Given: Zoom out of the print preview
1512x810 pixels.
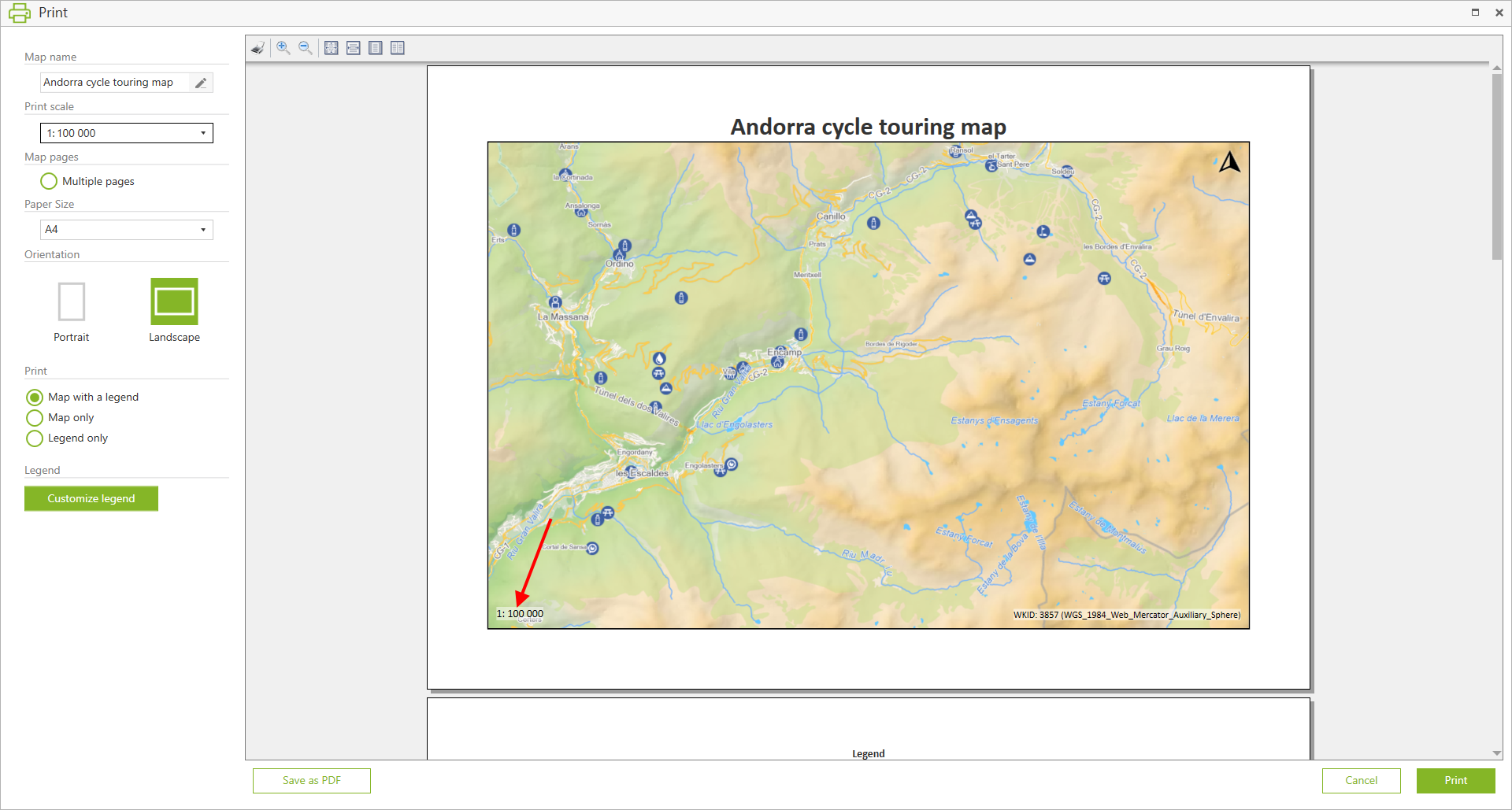Looking at the screenshot, I should pos(306,48).
